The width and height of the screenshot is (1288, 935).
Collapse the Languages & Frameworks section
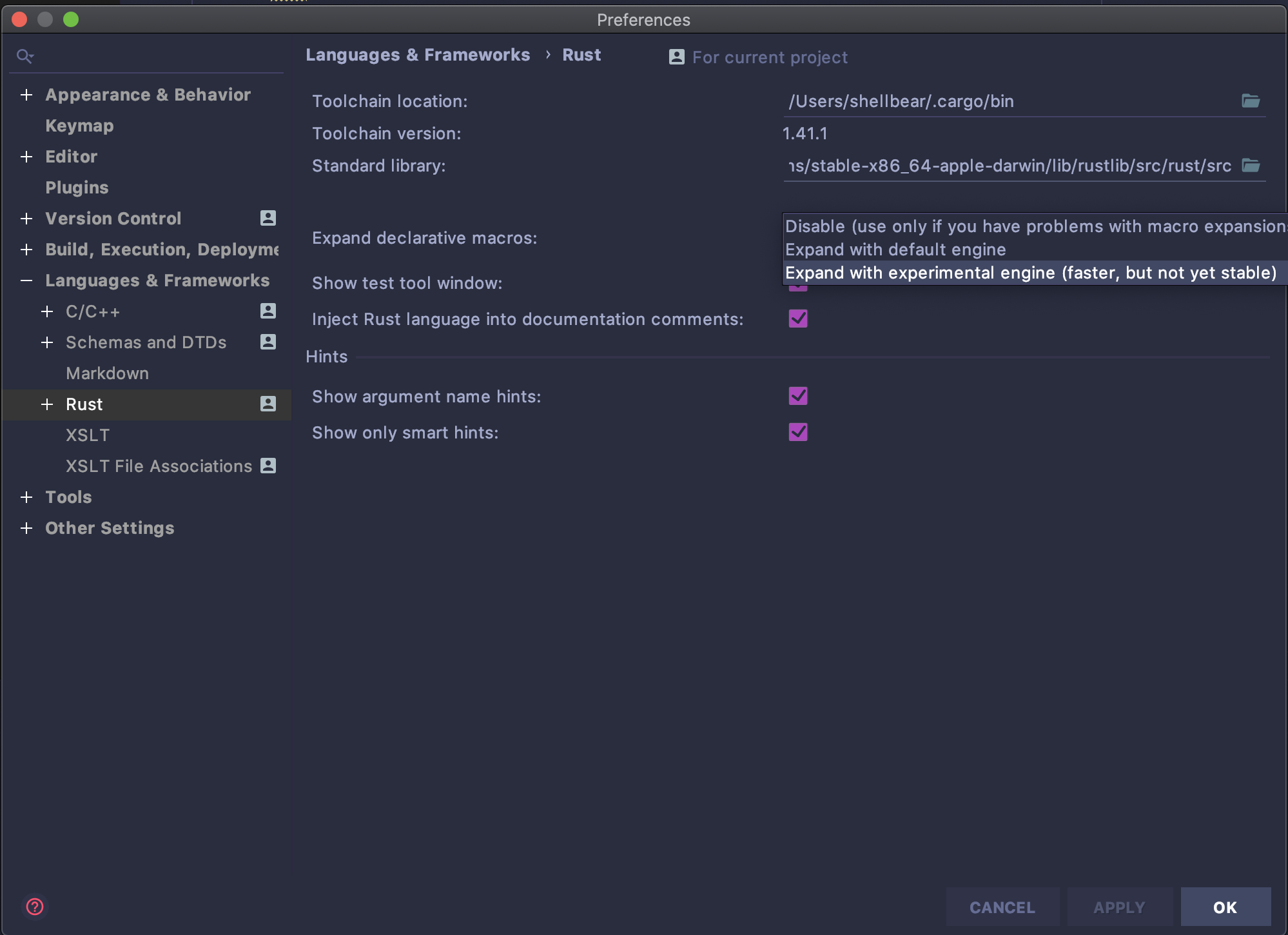[x=26, y=280]
